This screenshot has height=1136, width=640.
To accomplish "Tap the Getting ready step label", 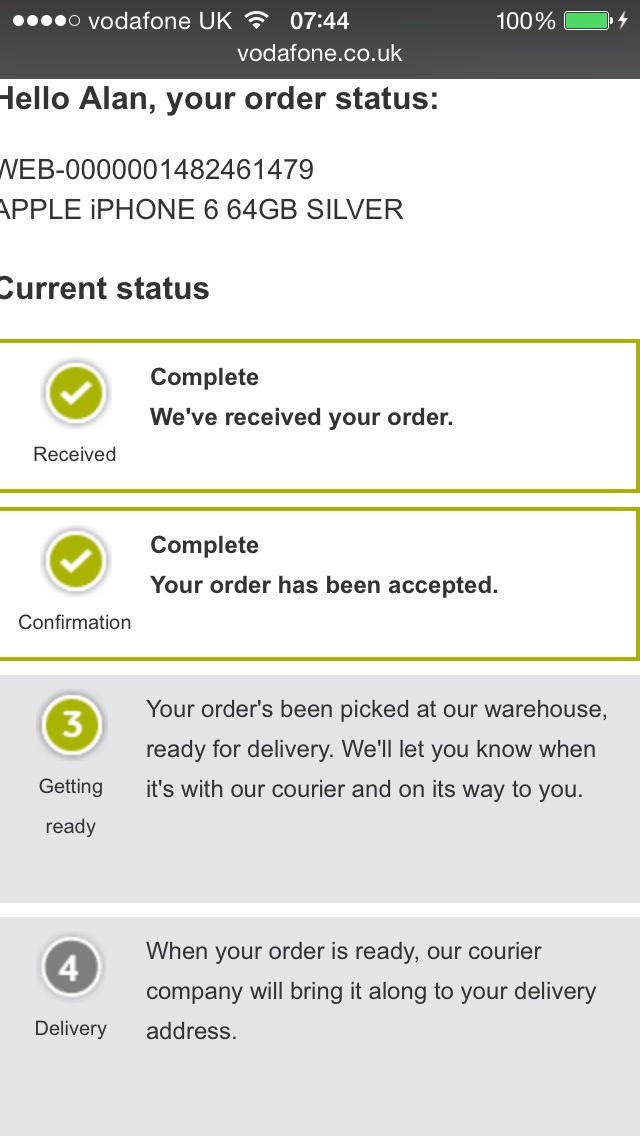I will tap(71, 806).
